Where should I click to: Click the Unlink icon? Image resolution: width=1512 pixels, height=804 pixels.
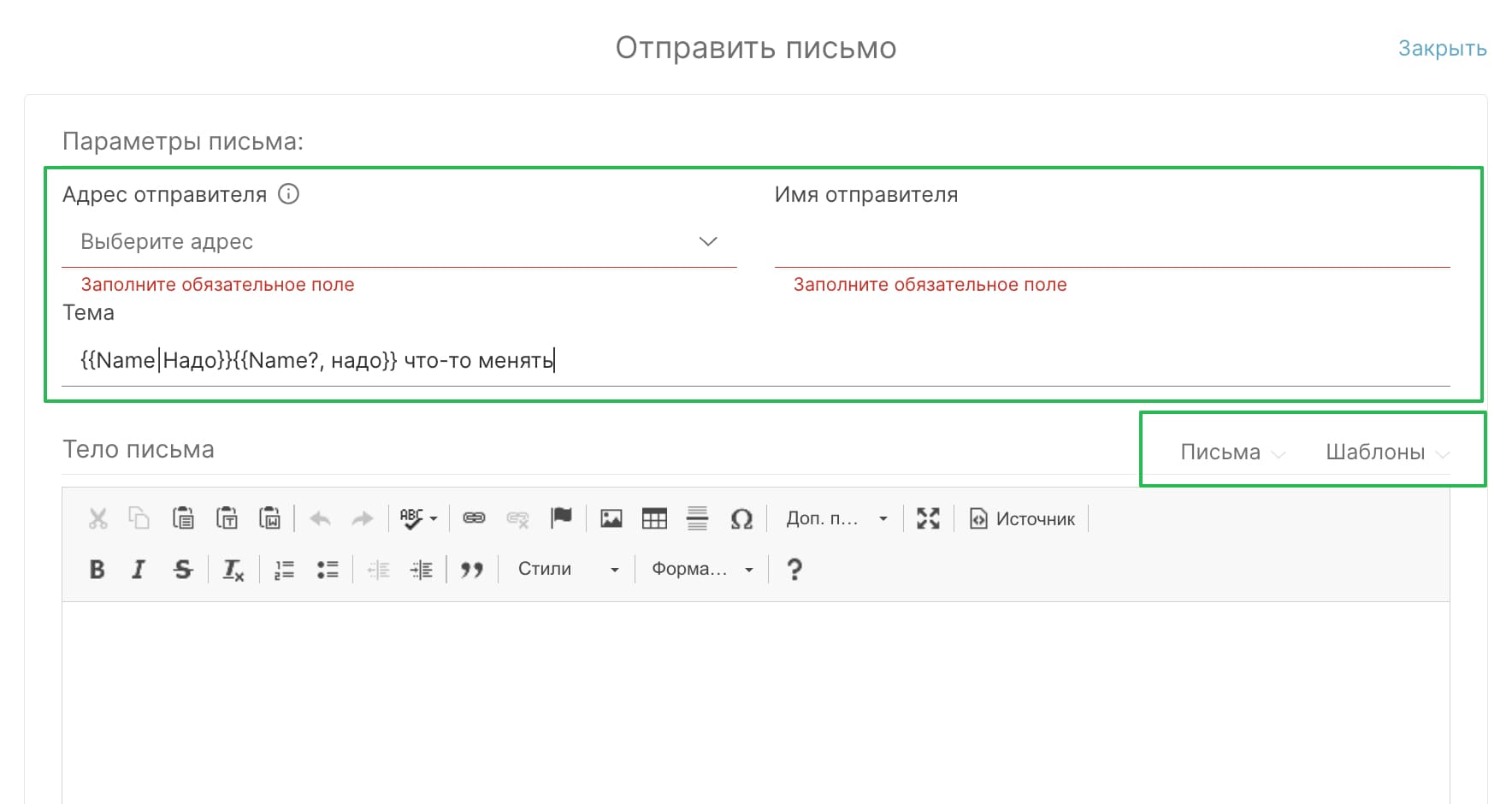[517, 518]
